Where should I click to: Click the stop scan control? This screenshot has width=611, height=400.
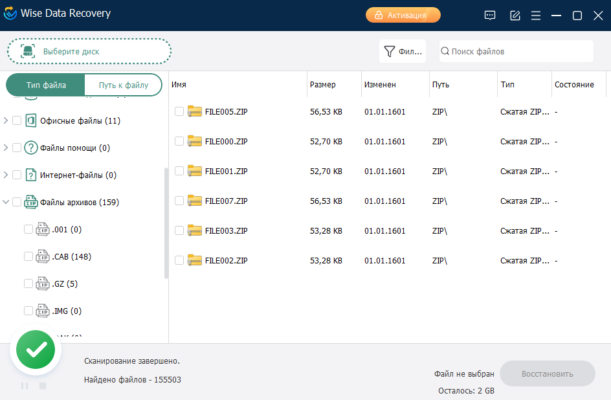click(43, 386)
